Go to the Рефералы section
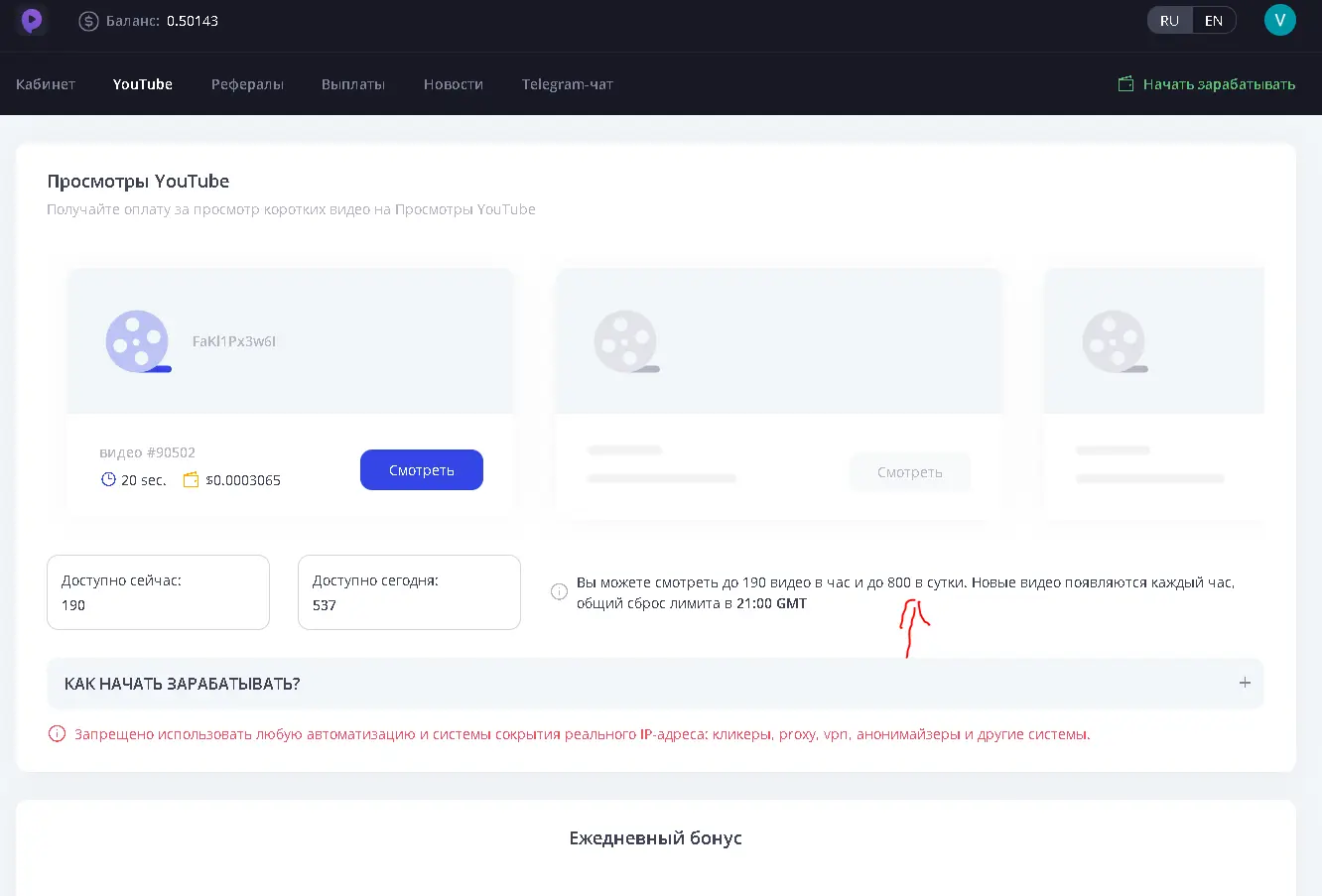Image resolution: width=1322 pixels, height=896 pixels. coord(247,84)
